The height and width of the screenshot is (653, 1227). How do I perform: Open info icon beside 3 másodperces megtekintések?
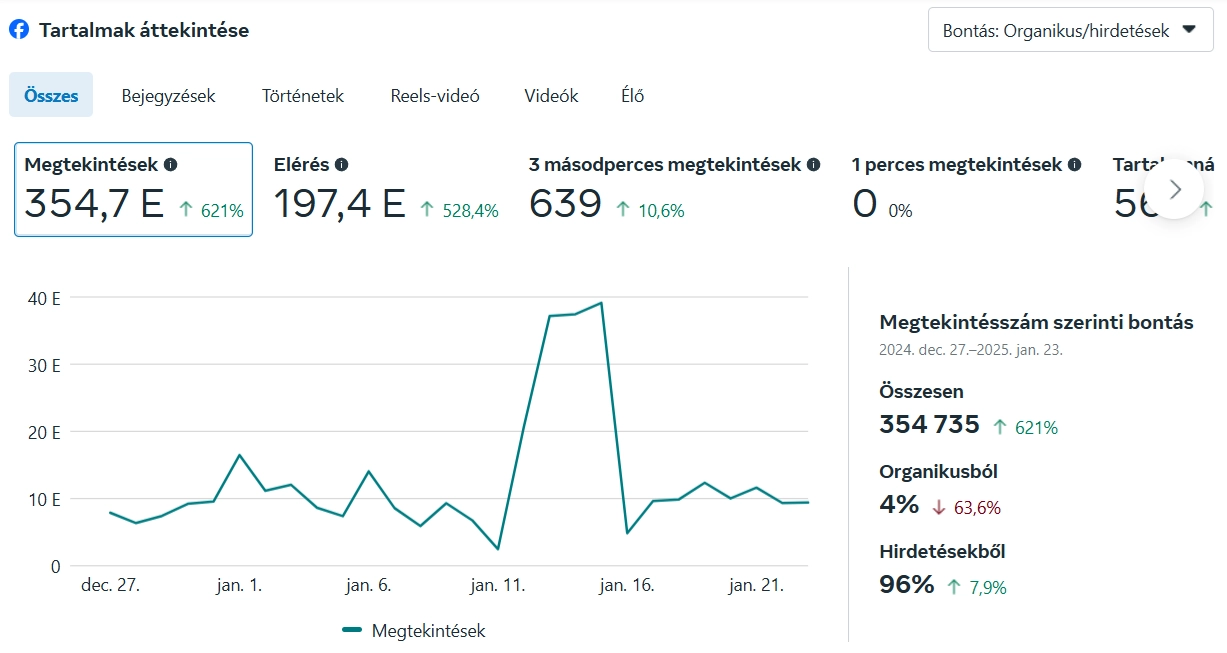(x=814, y=165)
